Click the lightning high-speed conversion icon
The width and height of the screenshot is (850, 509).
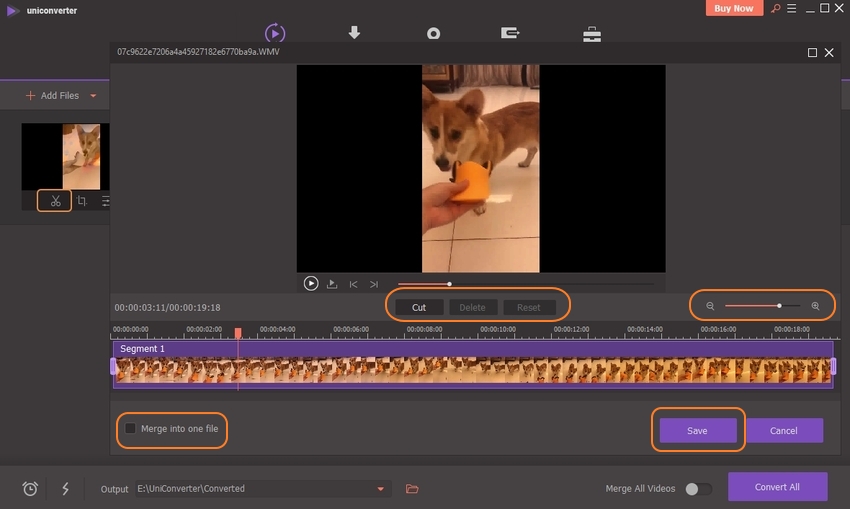tap(65, 489)
